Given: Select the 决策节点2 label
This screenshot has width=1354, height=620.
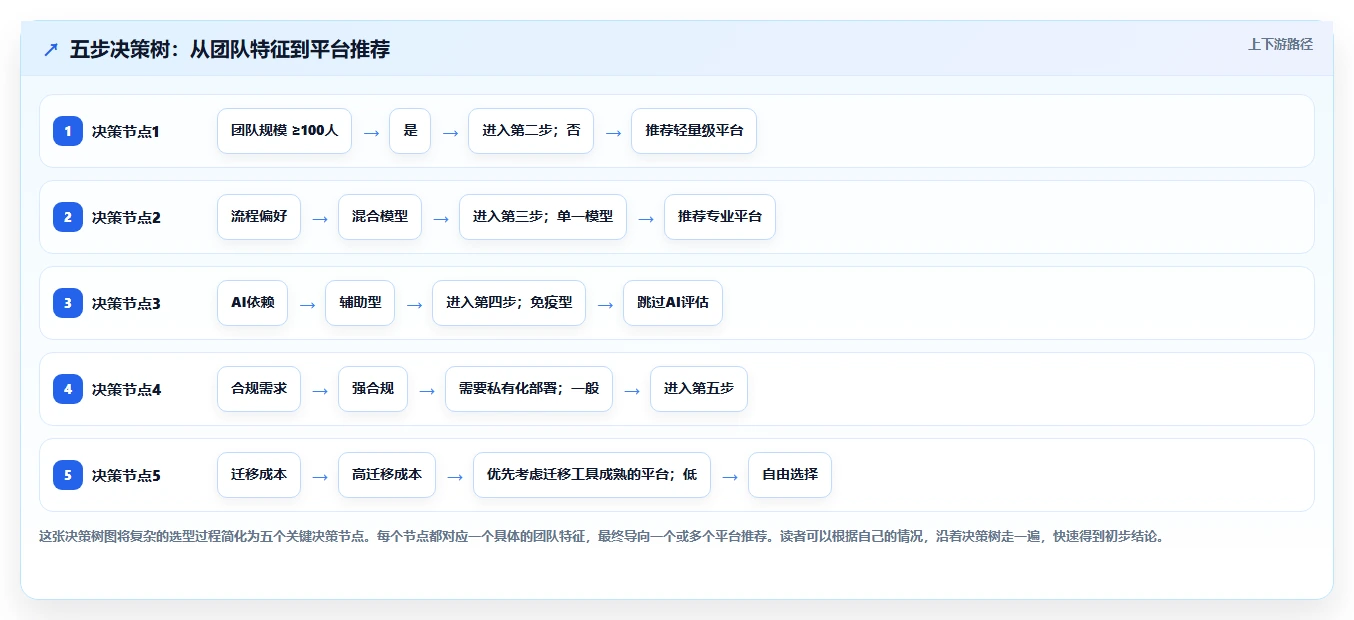Looking at the screenshot, I should (126, 217).
